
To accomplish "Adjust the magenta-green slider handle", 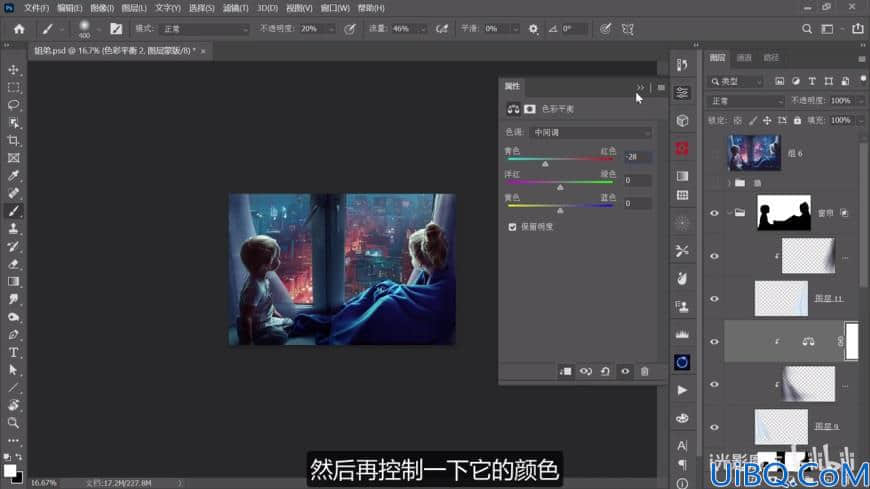I will click(560, 188).
